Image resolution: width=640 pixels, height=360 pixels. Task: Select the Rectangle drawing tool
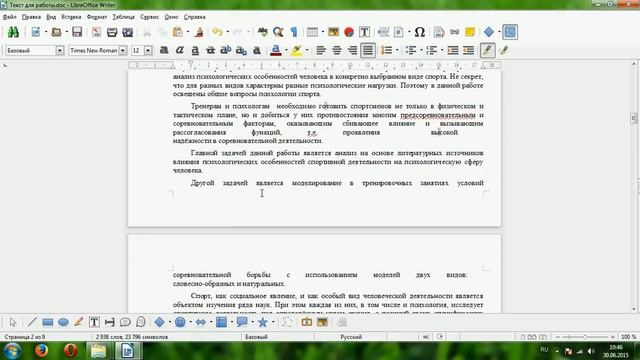[x=48, y=322]
